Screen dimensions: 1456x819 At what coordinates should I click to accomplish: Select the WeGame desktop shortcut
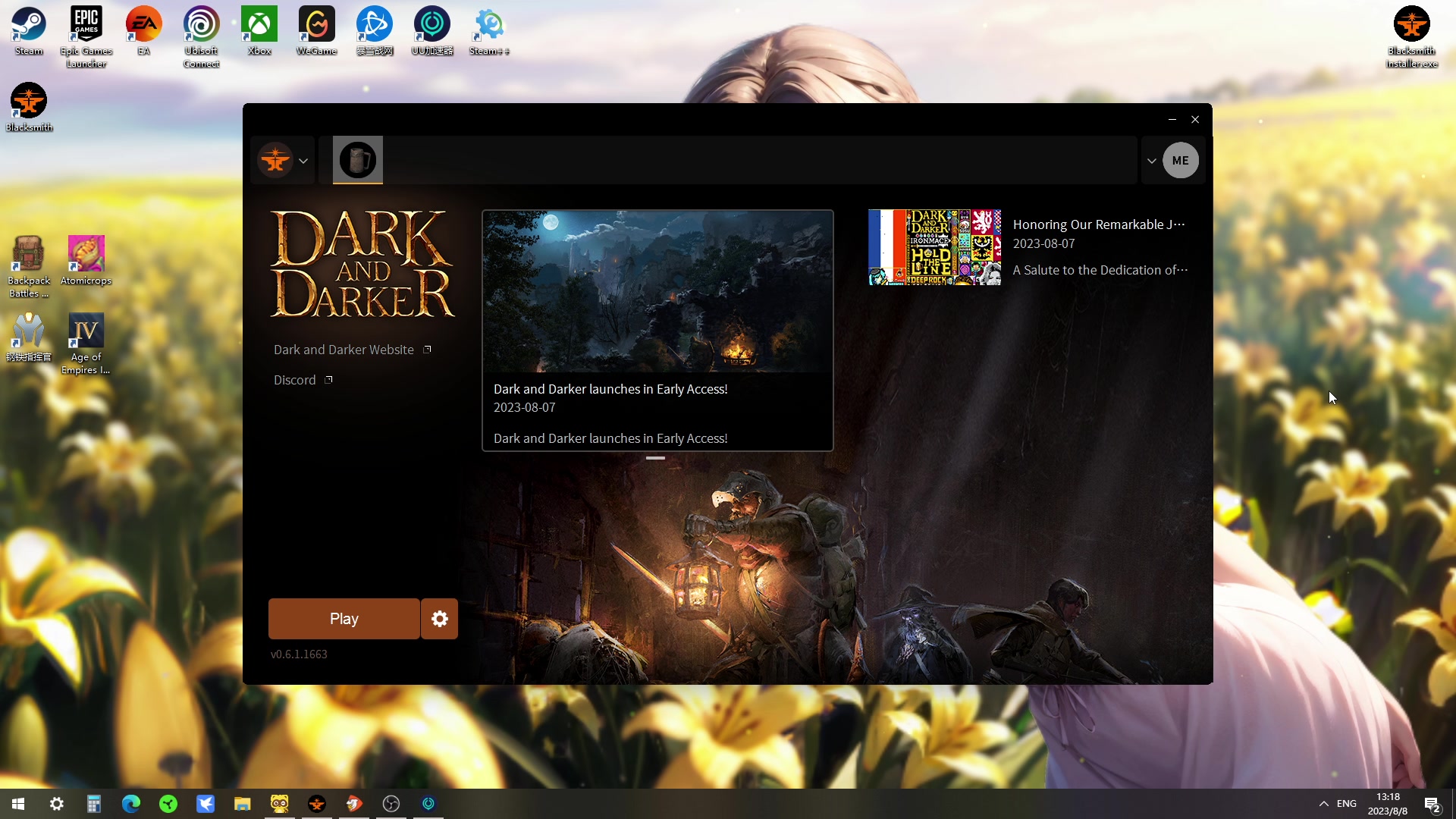click(317, 31)
